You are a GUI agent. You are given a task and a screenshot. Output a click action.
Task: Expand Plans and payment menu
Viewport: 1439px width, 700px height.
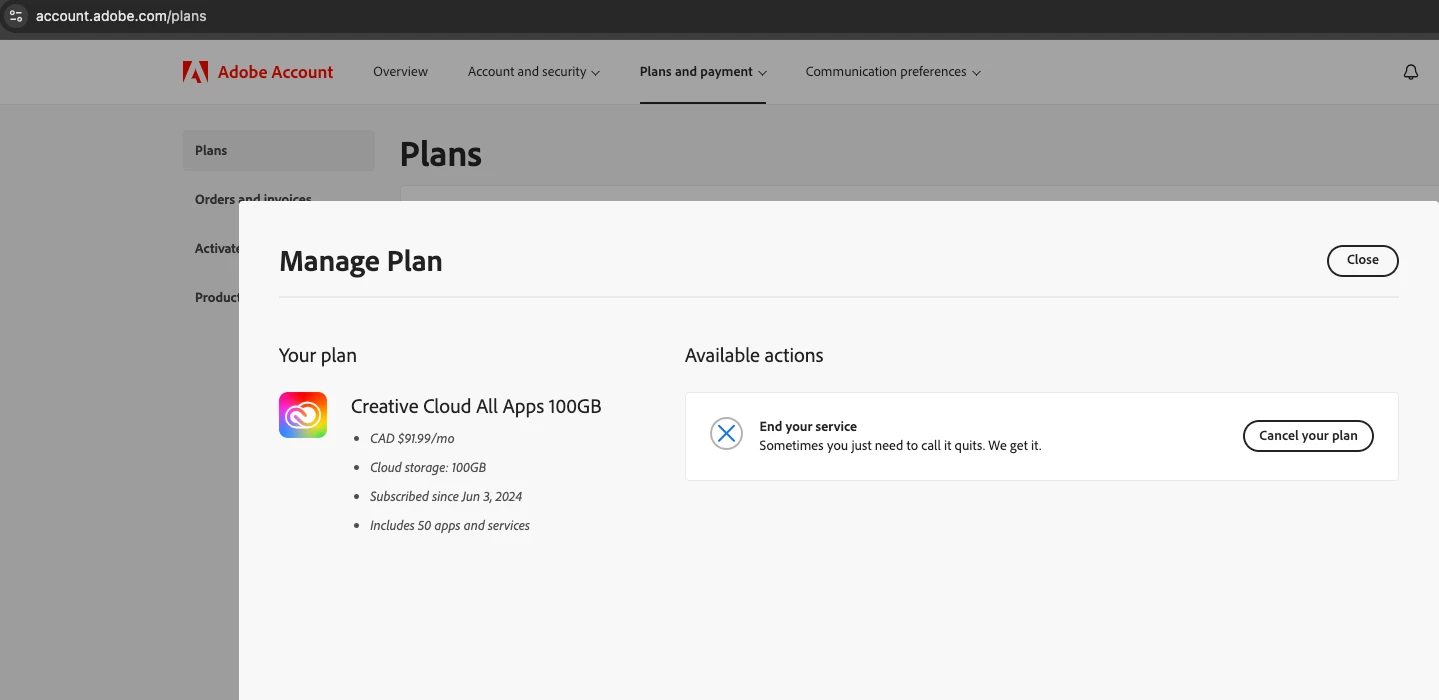(703, 72)
